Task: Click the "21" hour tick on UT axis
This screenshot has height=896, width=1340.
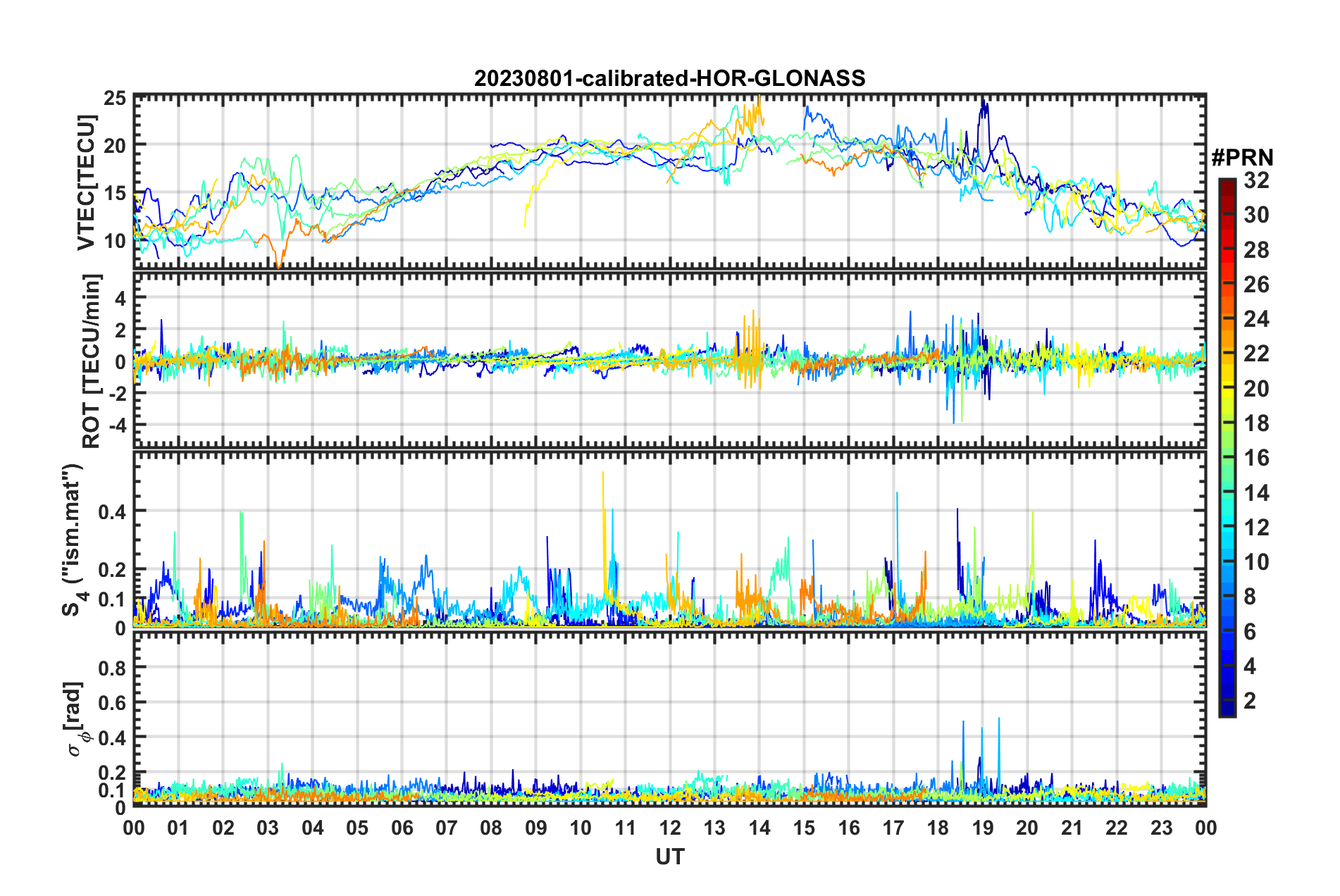Action: click(x=1072, y=827)
